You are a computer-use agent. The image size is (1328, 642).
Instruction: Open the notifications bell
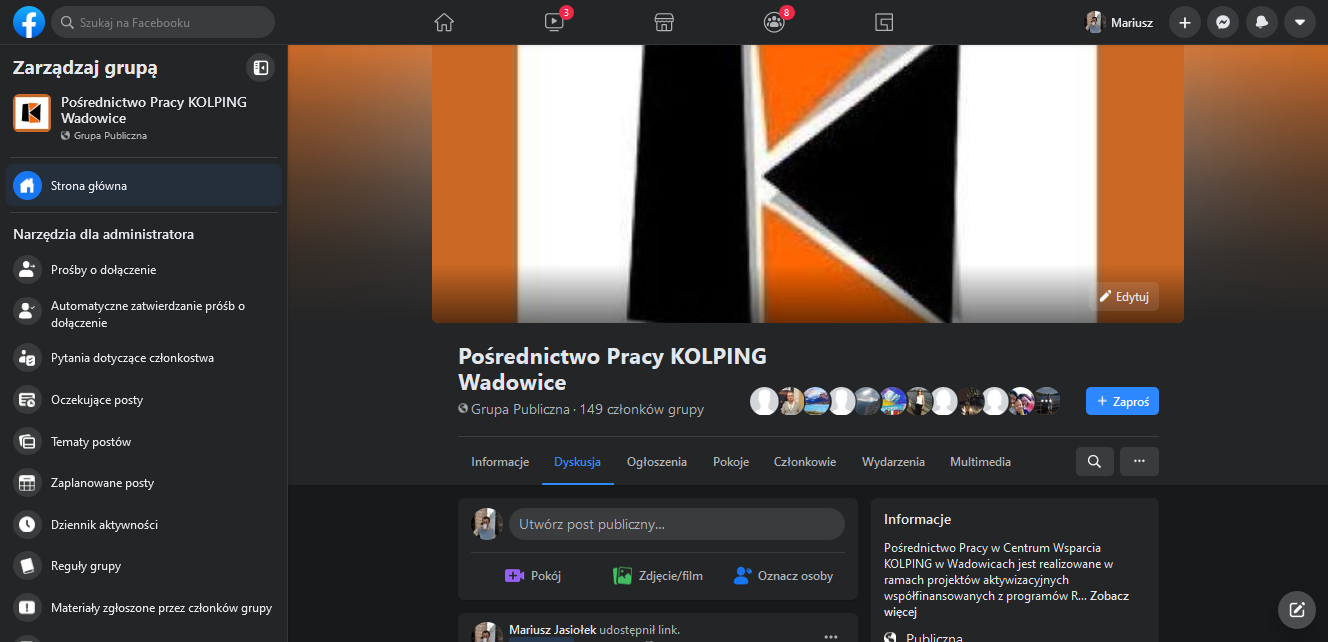[x=1261, y=22]
